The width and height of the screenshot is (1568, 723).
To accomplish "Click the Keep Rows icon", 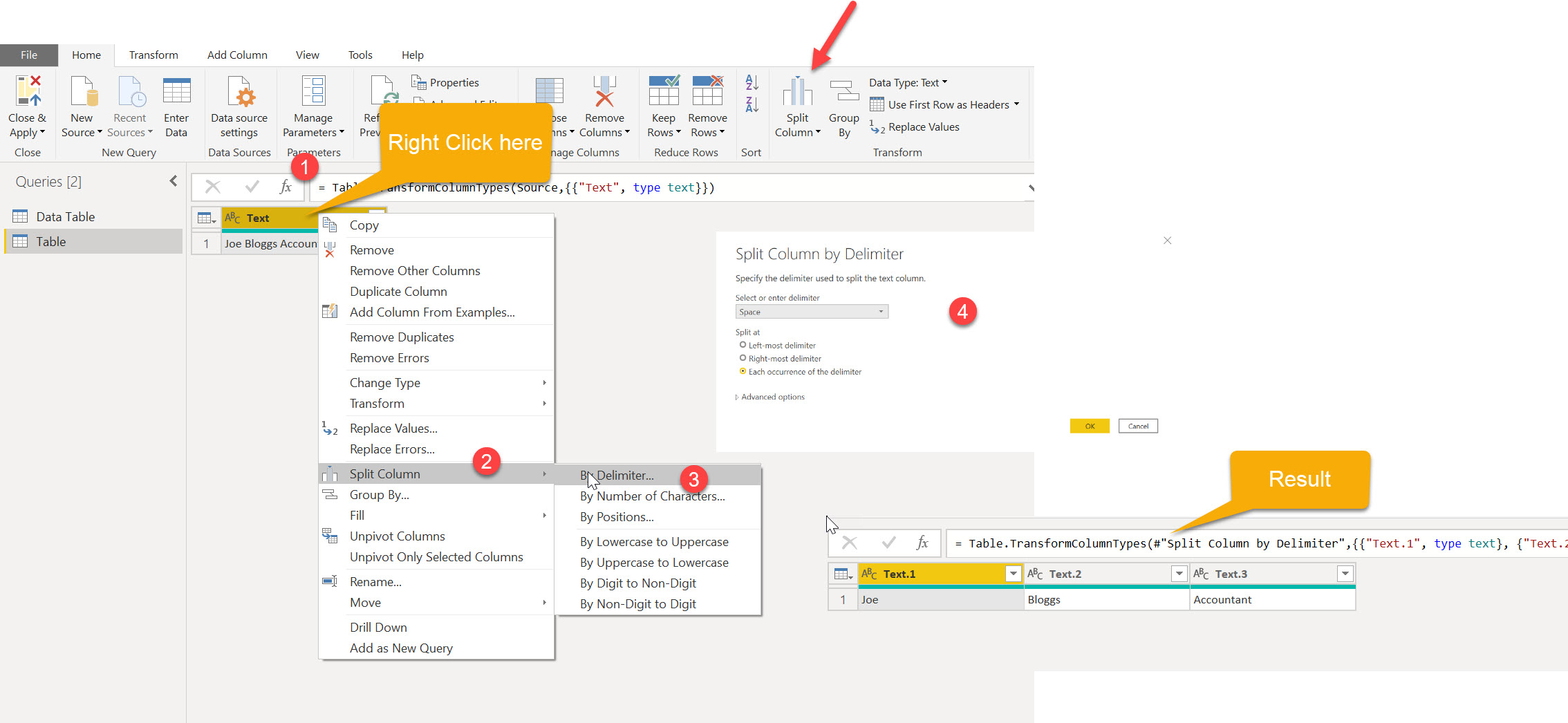I will 664,91.
